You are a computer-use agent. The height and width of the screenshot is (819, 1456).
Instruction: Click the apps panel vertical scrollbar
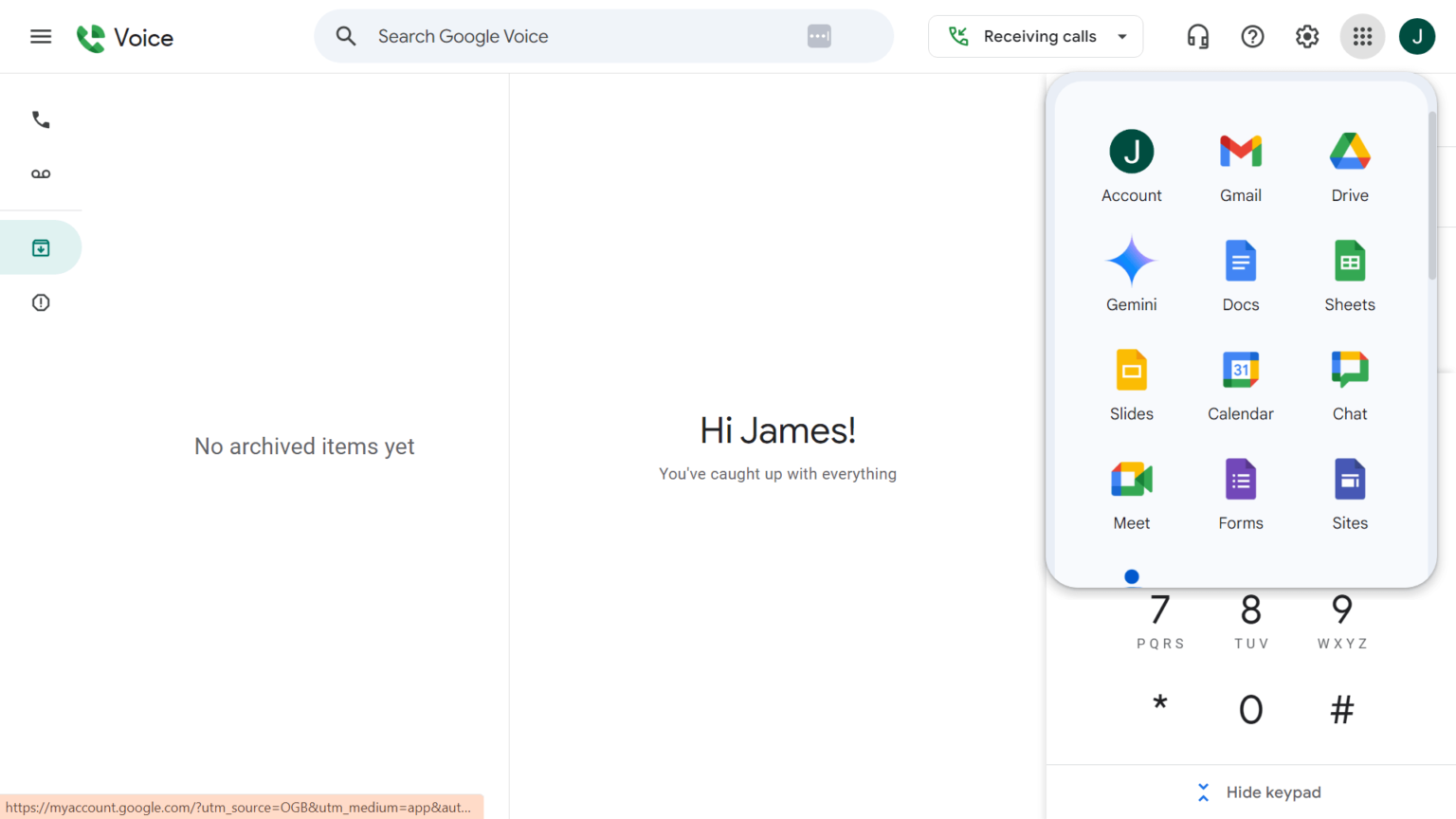tap(1431, 195)
